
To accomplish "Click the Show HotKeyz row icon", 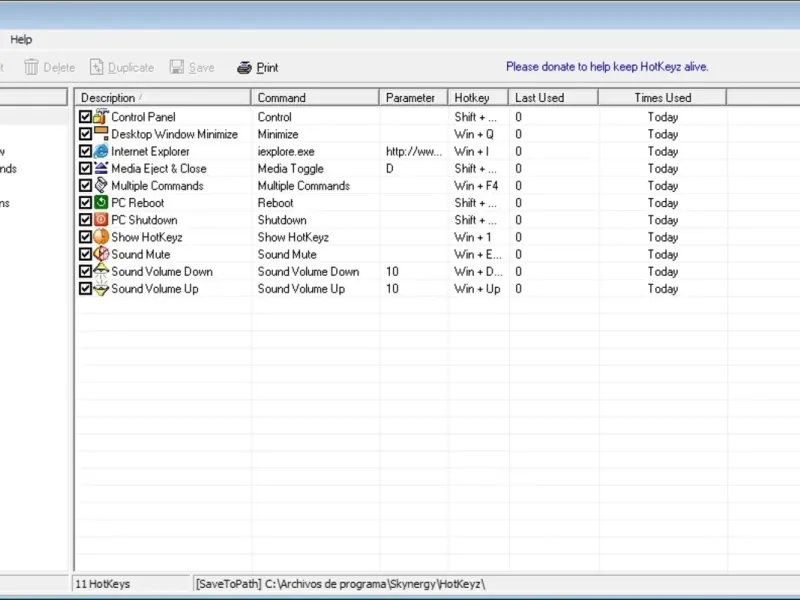I will click(101, 237).
